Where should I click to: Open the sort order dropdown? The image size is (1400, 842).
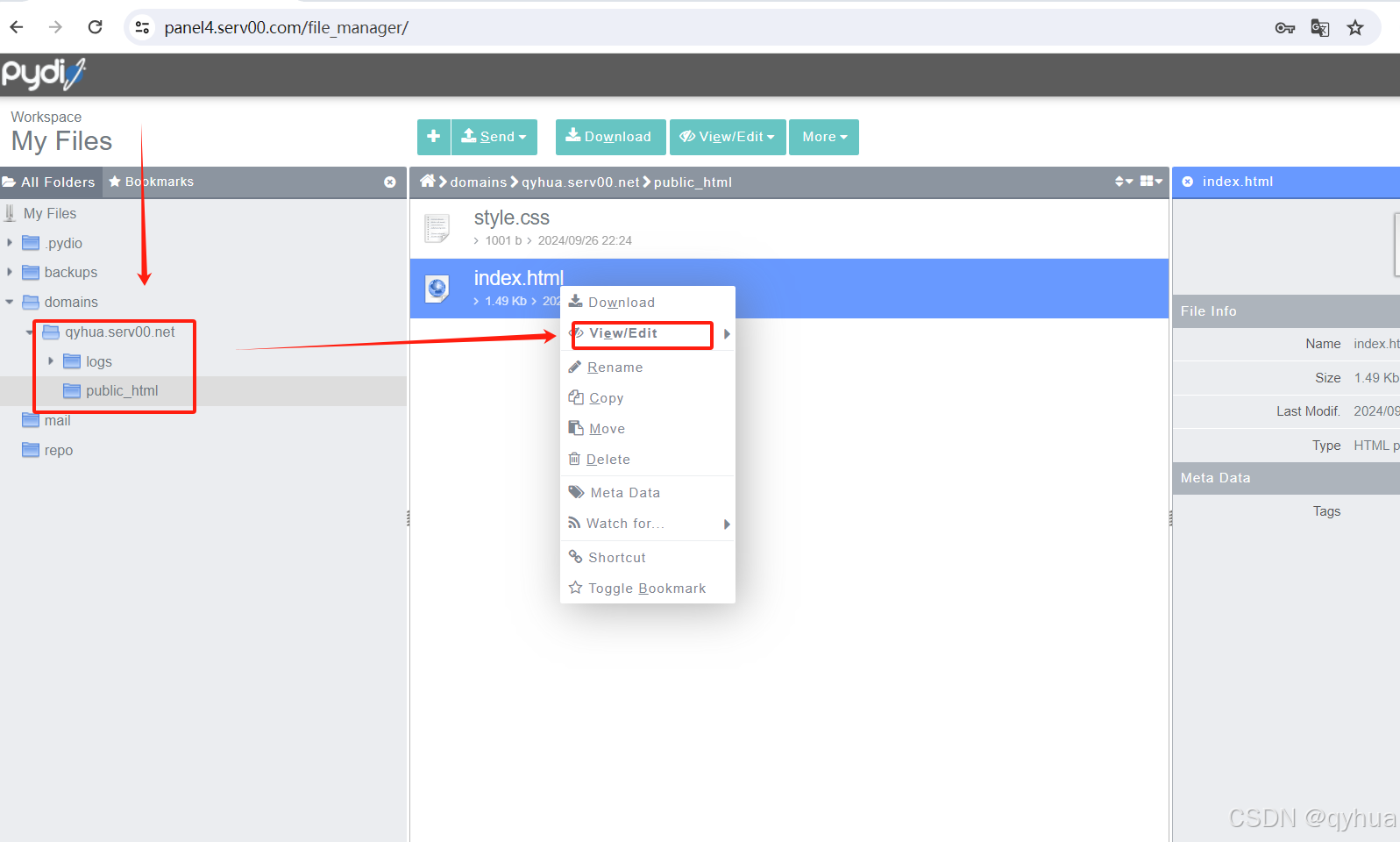coord(1123,182)
